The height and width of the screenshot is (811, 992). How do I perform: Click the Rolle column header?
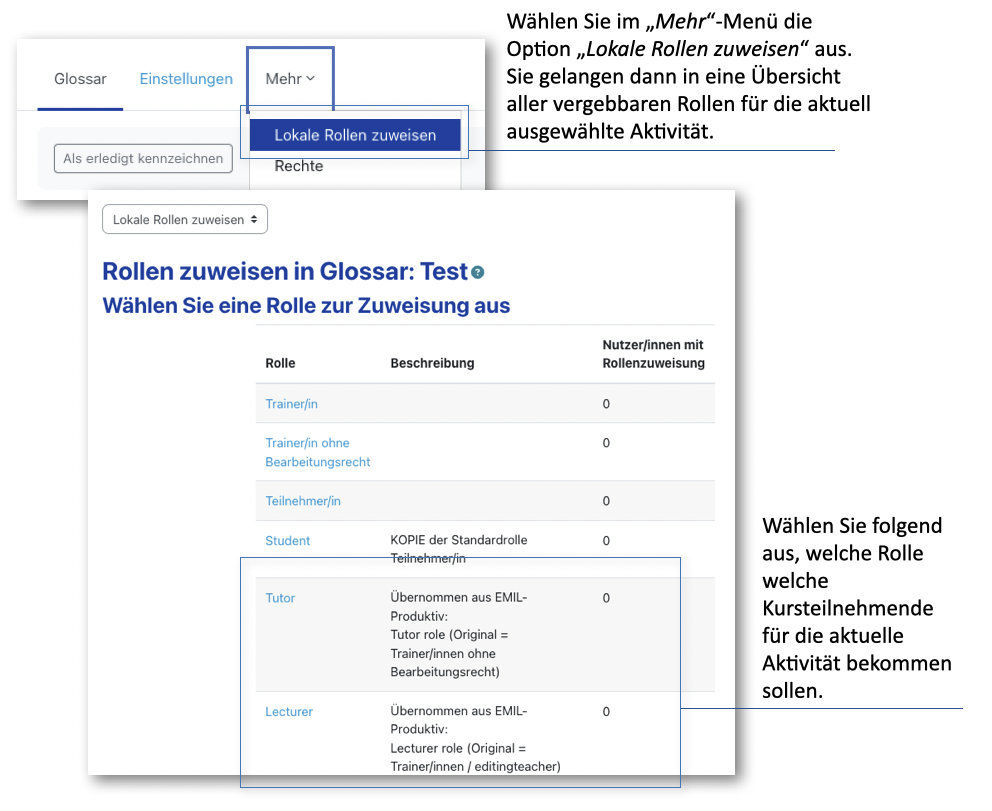pos(280,363)
